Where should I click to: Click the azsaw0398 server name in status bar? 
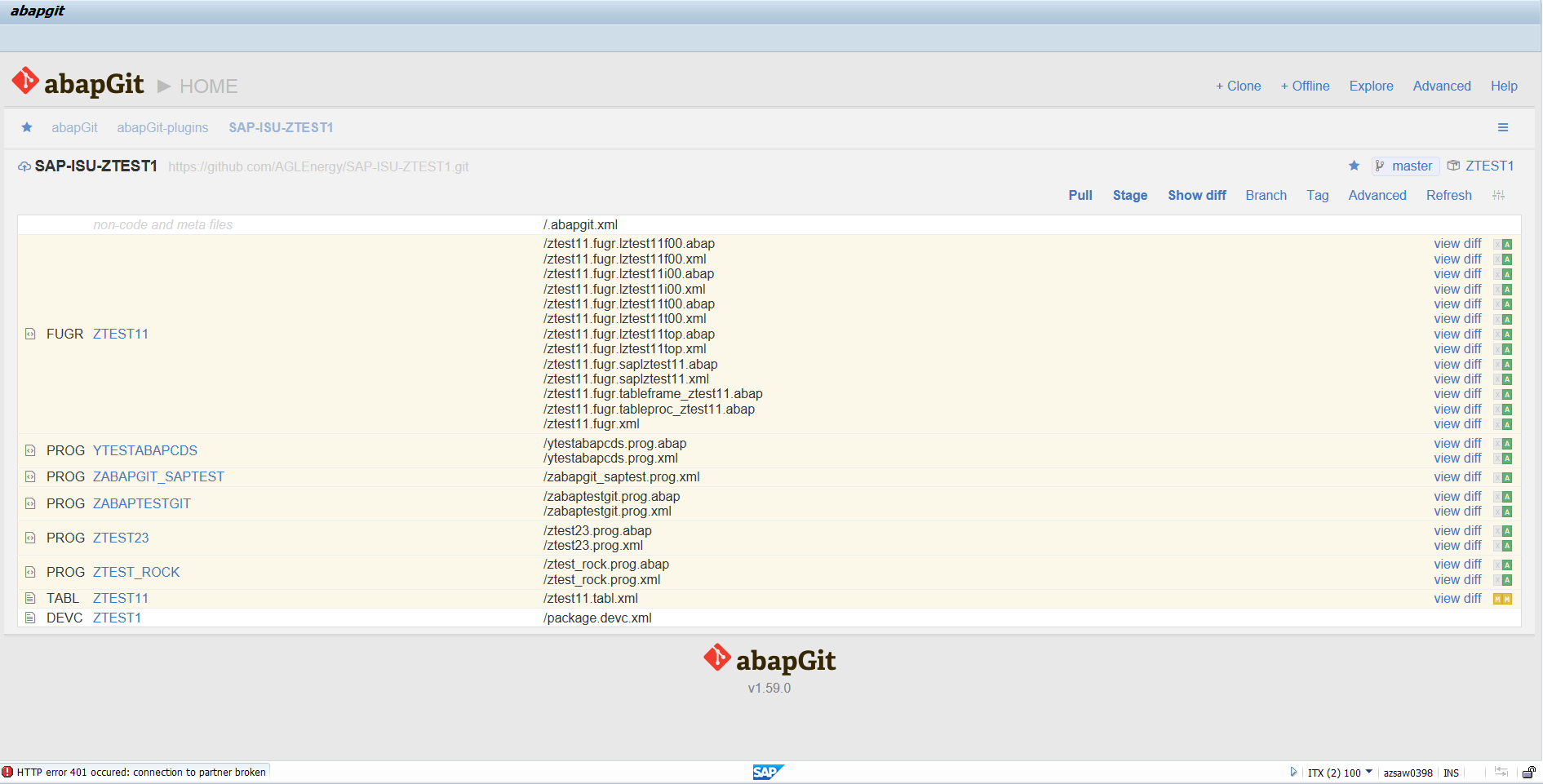coord(1408,773)
